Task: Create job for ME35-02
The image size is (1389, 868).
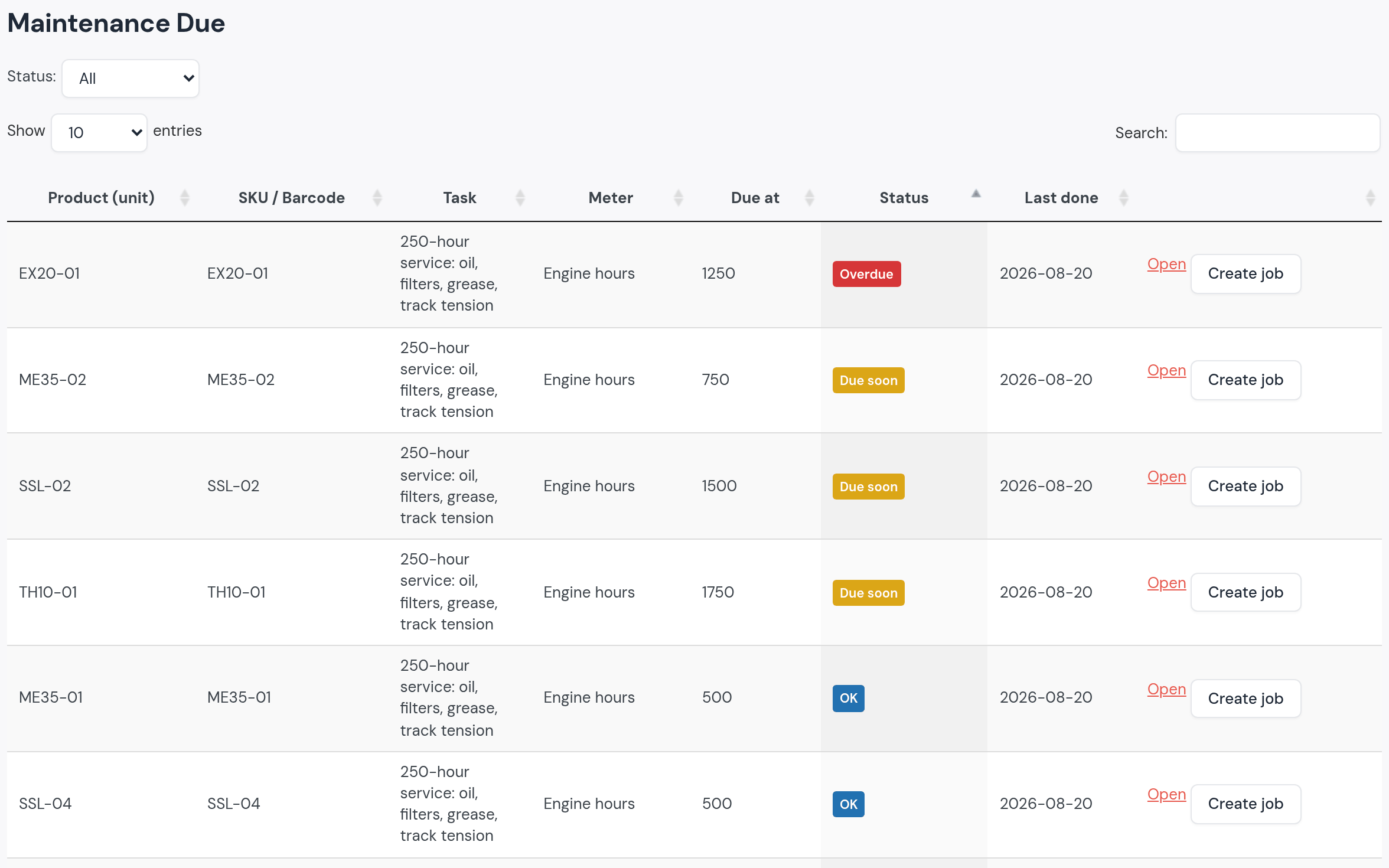Action: (x=1246, y=380)
